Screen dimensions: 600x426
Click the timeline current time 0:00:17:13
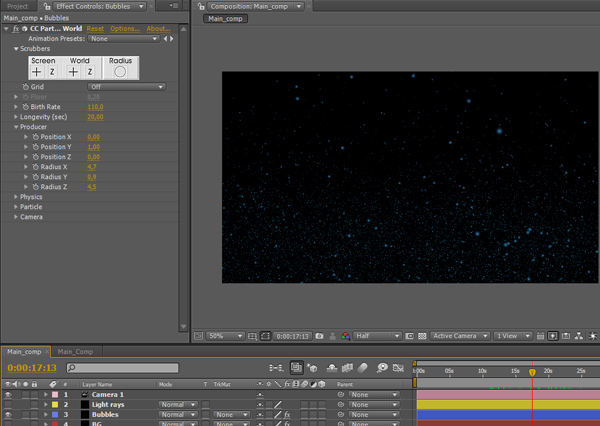point(32,367)
